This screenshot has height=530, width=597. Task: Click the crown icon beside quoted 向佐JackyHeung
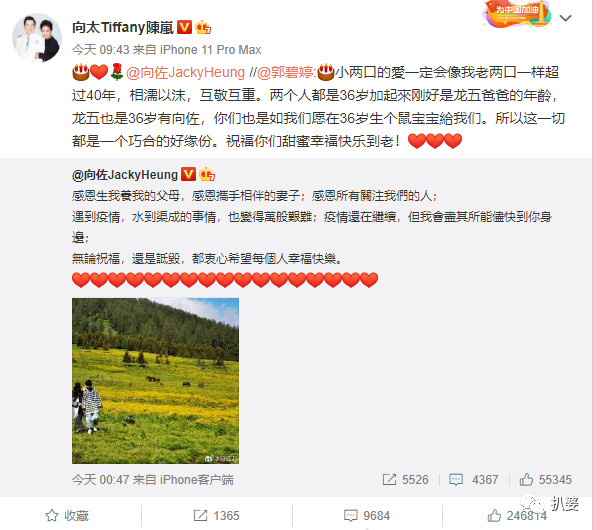(207, 174)
